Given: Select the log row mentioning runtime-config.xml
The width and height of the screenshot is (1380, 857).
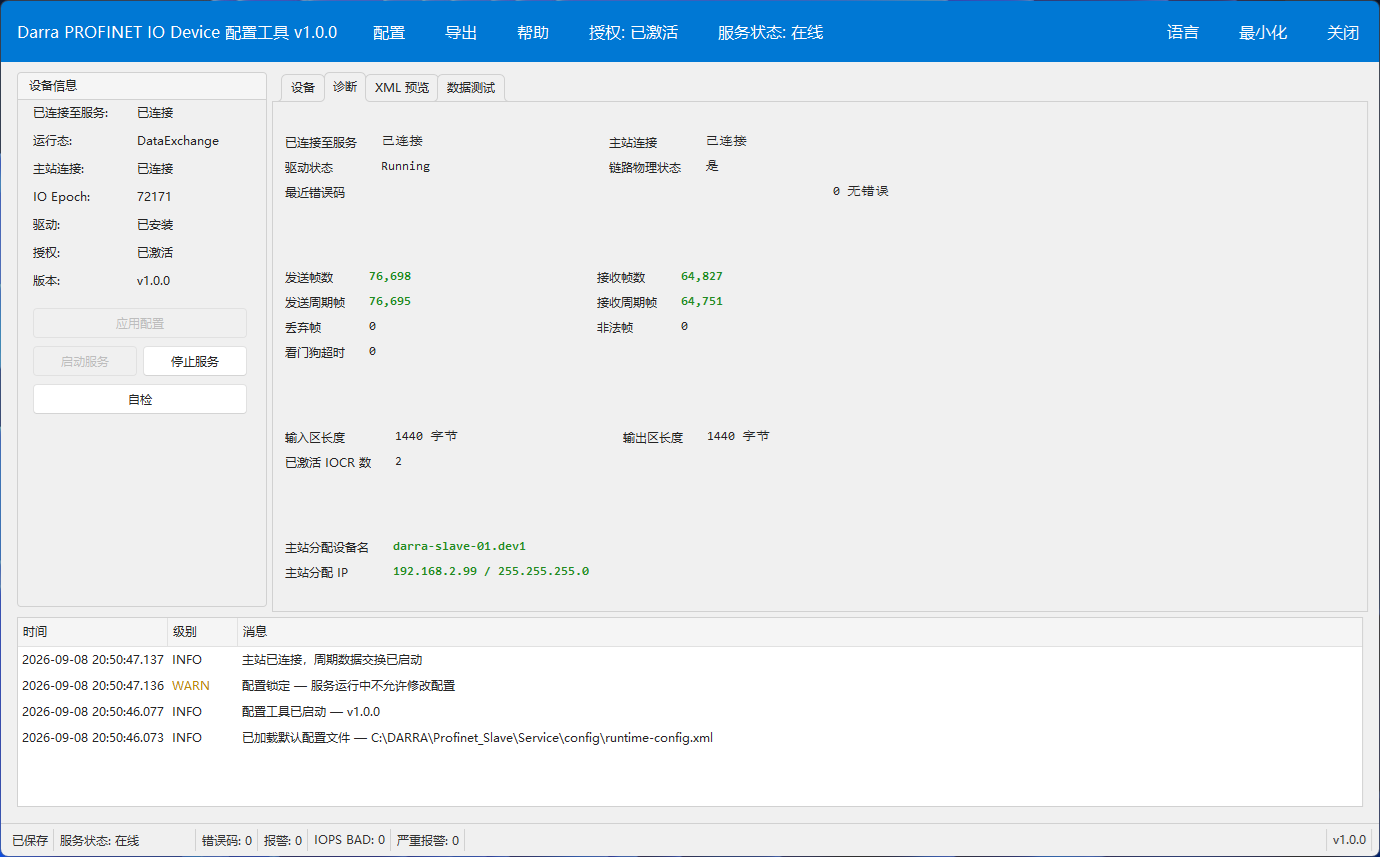Looking at the screenshot, I should tap(690, 738).
